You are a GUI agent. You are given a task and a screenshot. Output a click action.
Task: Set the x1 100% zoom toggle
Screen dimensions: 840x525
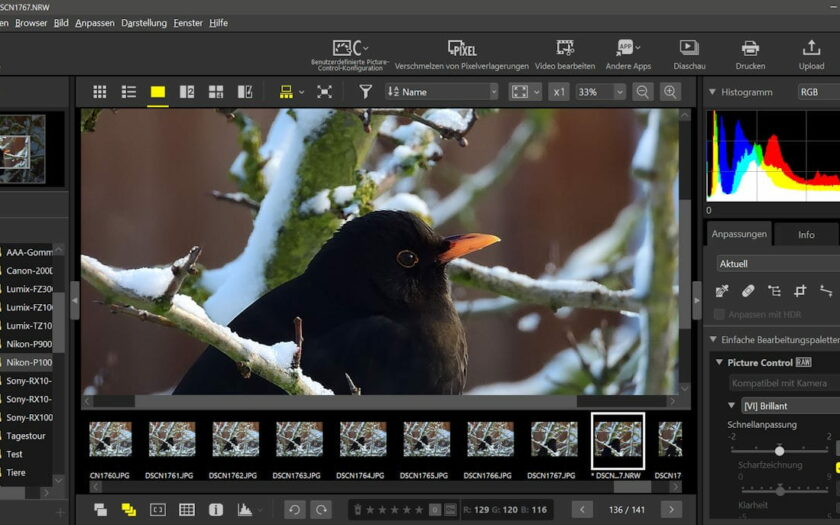(559, 92)
